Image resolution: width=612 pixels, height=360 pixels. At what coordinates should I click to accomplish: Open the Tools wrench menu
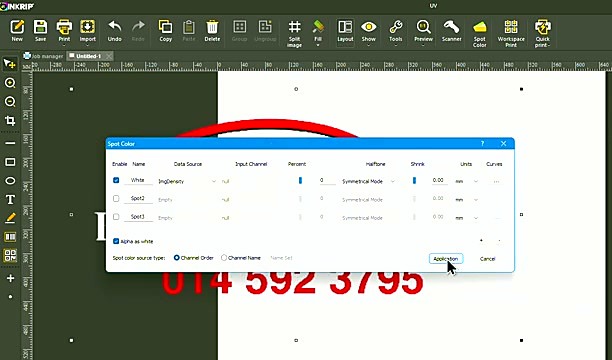(x=395, y=31)
